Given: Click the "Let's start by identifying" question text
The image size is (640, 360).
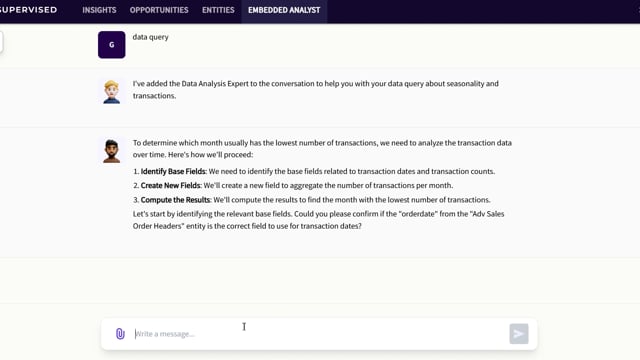Looking at the screenshot, I should 318,220.
